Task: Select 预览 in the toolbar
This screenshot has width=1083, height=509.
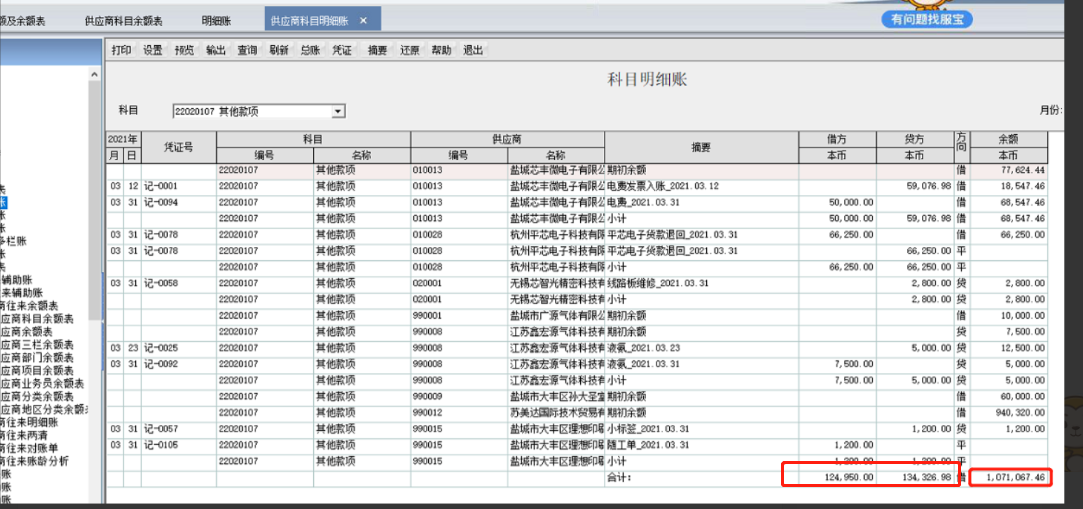Action: [x=184, y=50]
